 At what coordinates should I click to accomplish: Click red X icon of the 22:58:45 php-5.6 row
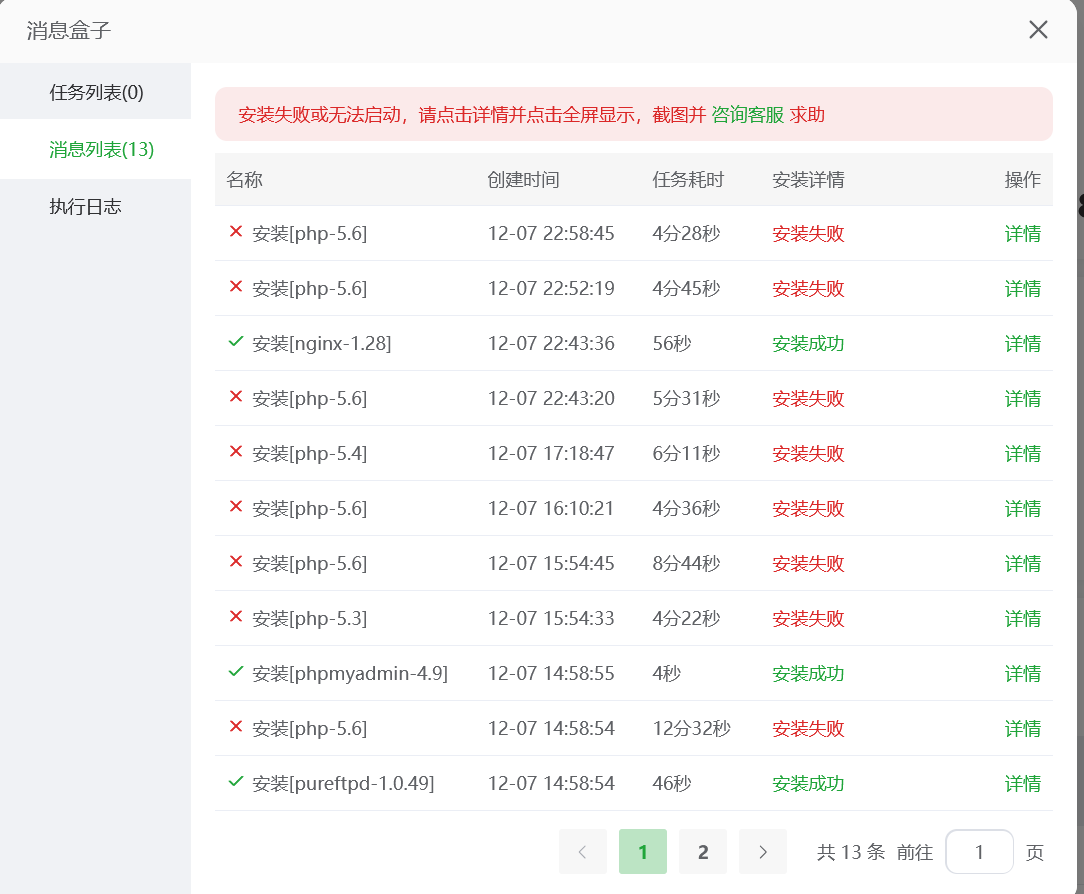236,232
